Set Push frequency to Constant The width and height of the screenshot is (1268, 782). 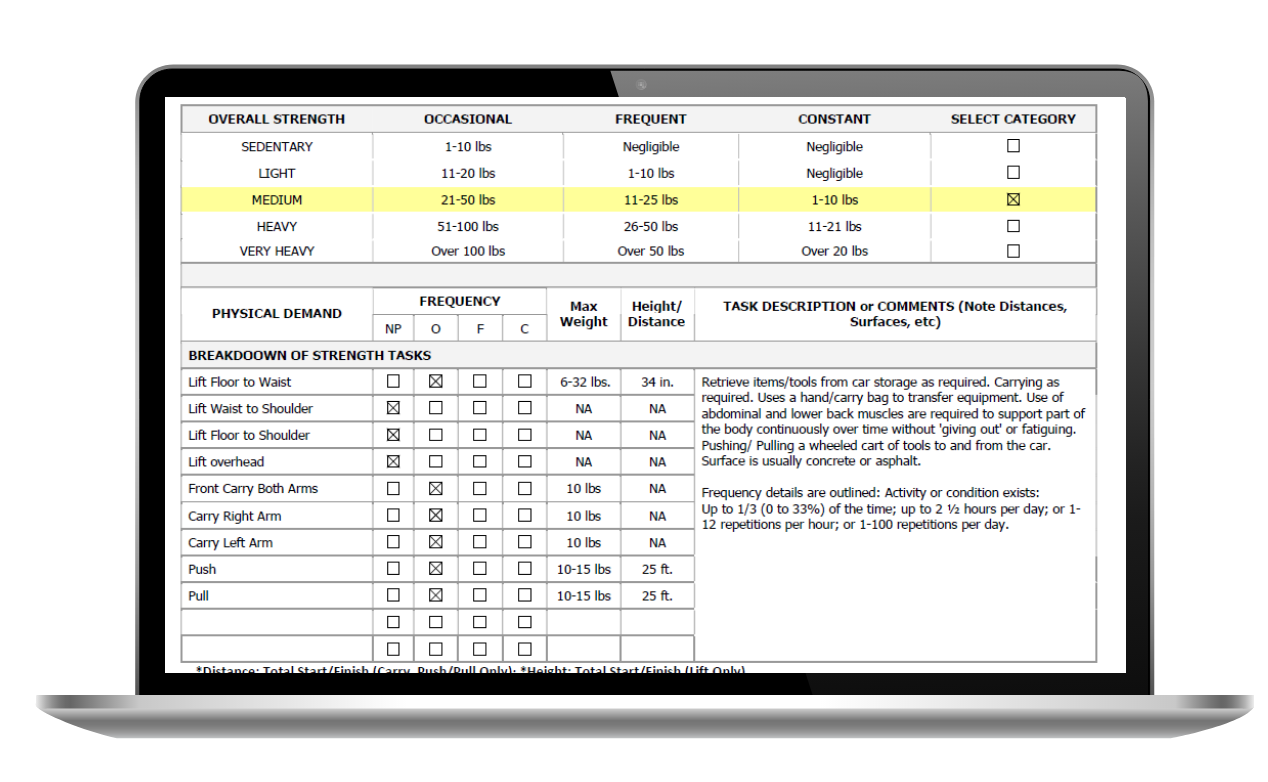click(524, 569)
